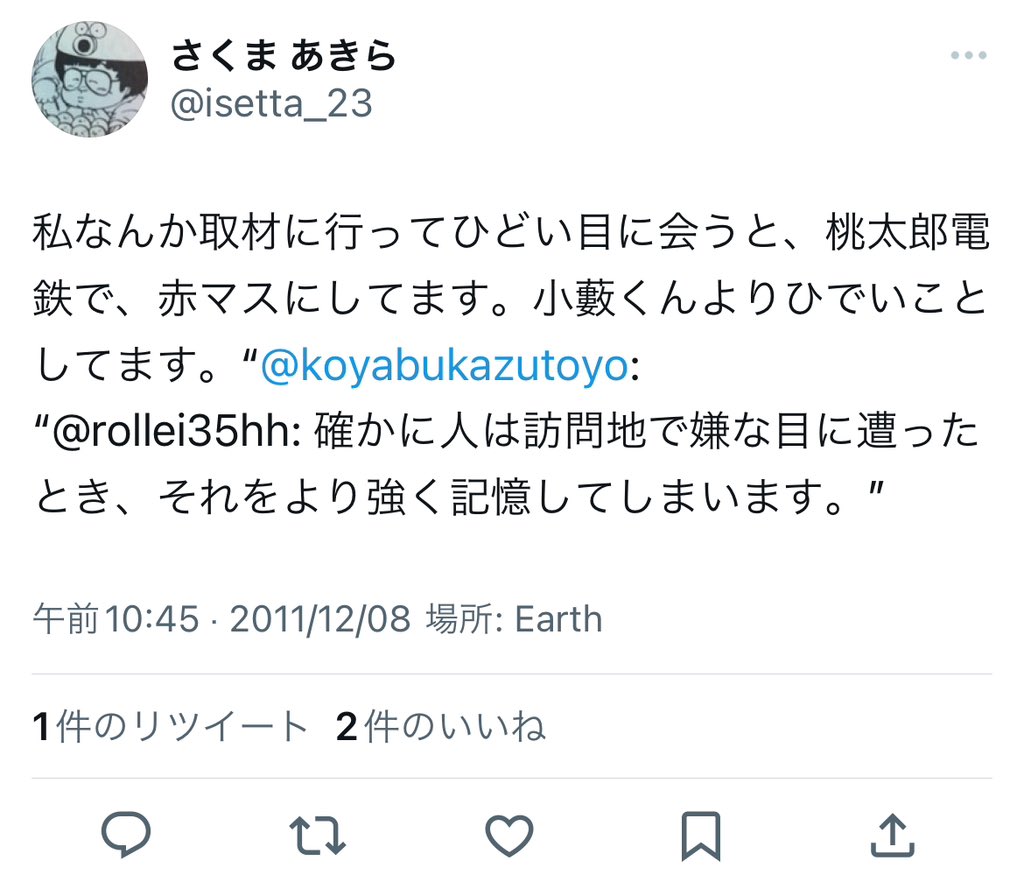Screen dimensions: 1024x896
Task: Click the 午前10:45 timestamp
Action: pos(116,618)
